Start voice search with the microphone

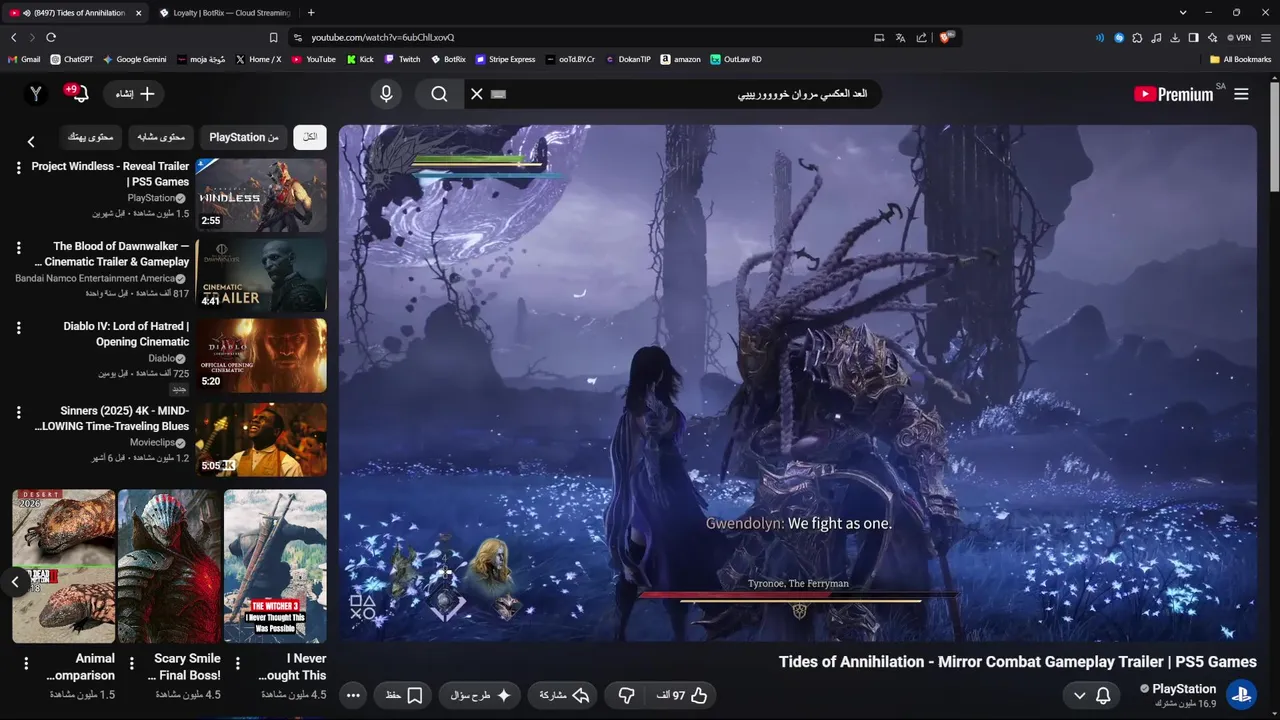coord(387,94)
